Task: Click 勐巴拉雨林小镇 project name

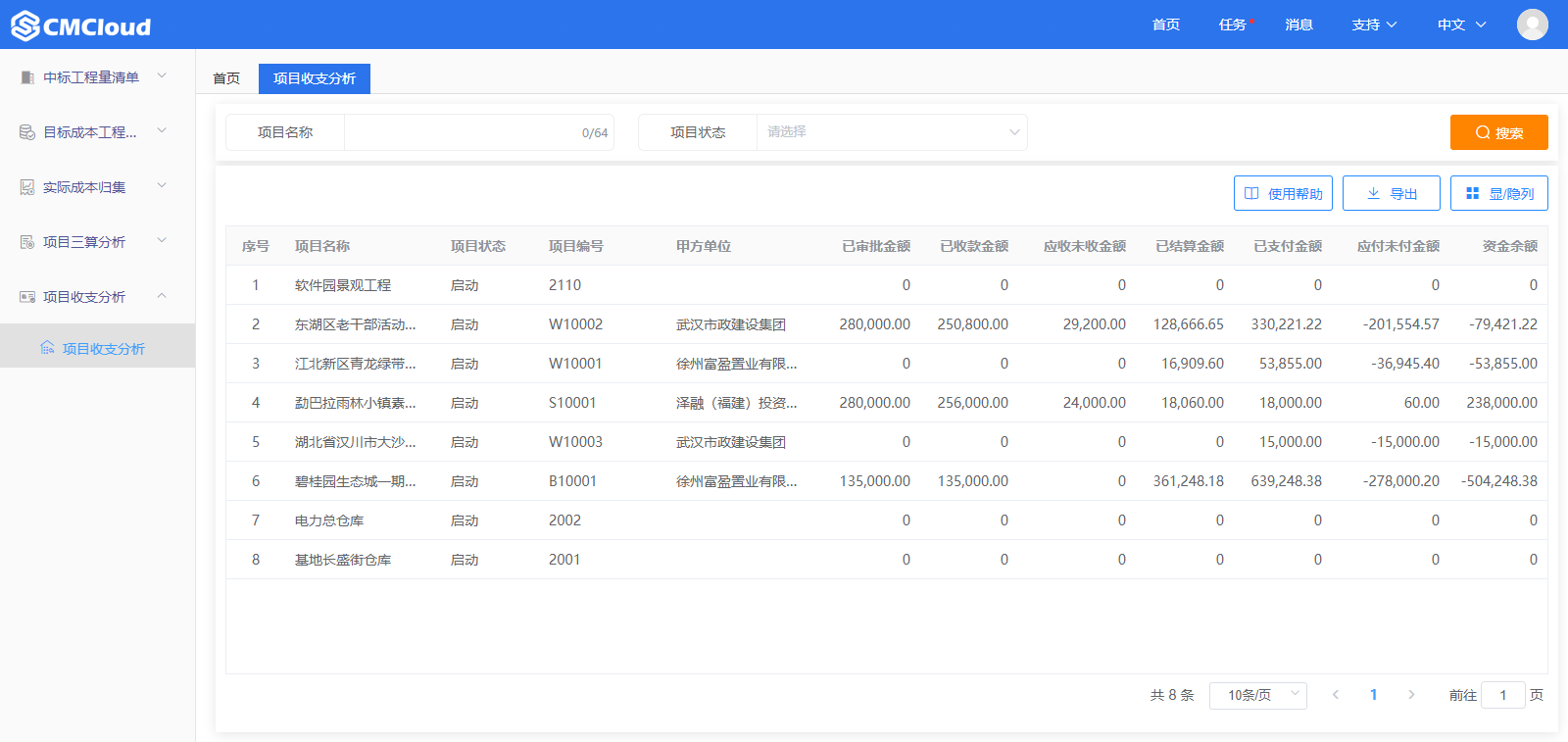Action: click(355, 403)
